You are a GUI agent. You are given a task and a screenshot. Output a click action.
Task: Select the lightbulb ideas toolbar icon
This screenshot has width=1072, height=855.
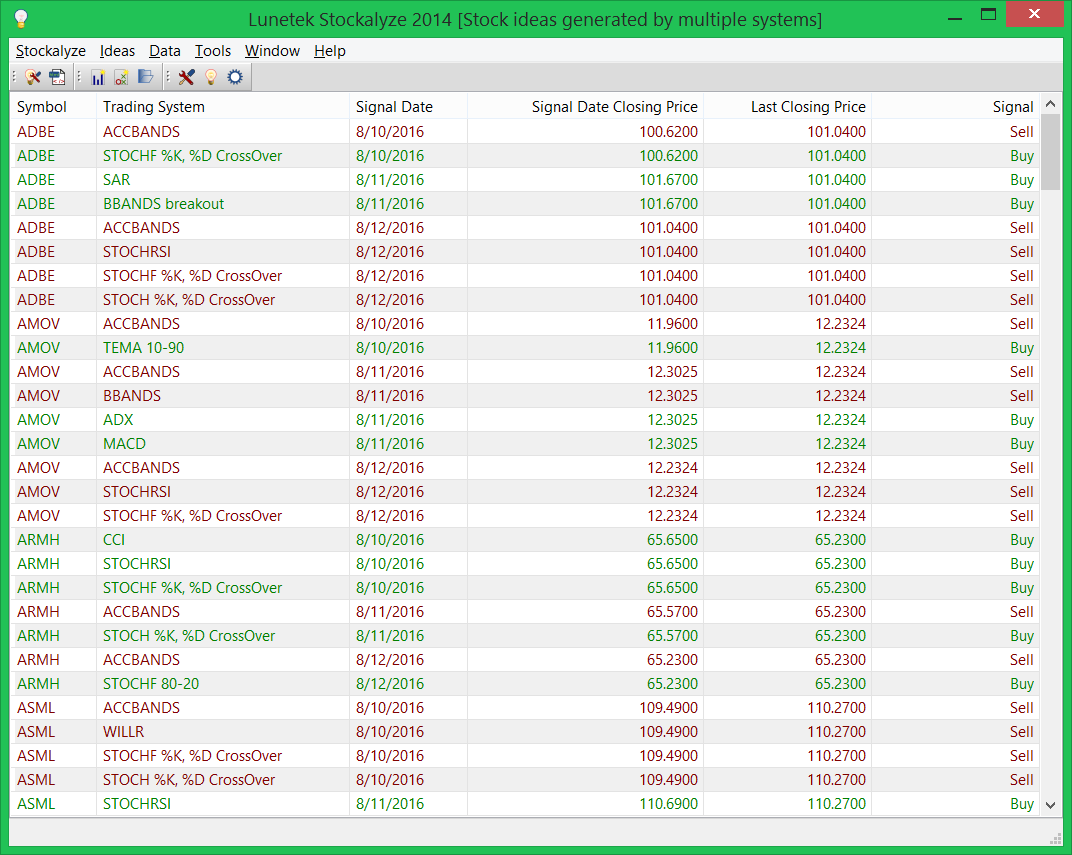pyautogui.click(x=212, y=77)
